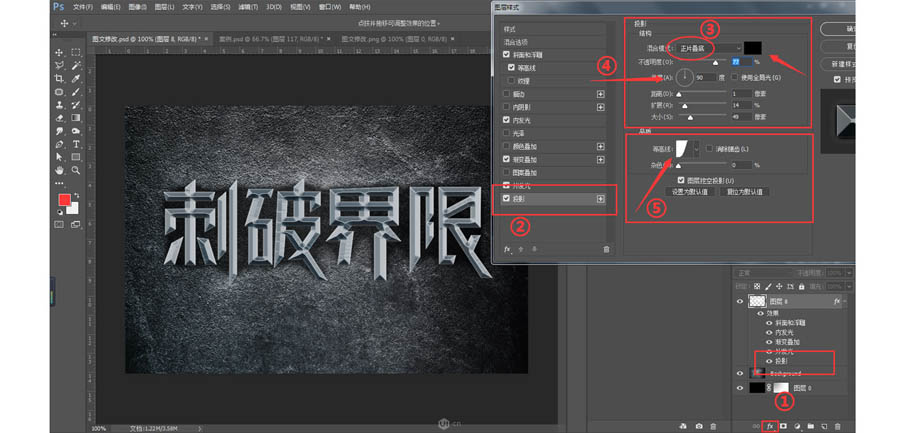Click the plus button beside 渐变叠加
900x433 pixels.
point(600,159)
